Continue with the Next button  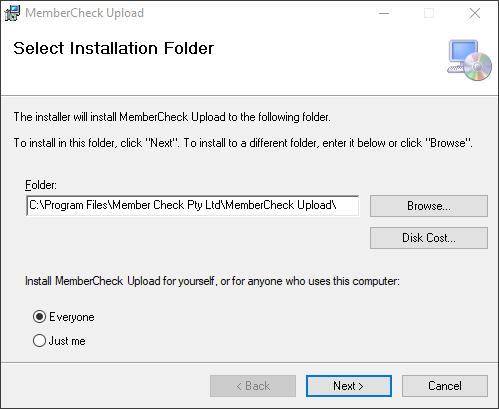point(349,386)
